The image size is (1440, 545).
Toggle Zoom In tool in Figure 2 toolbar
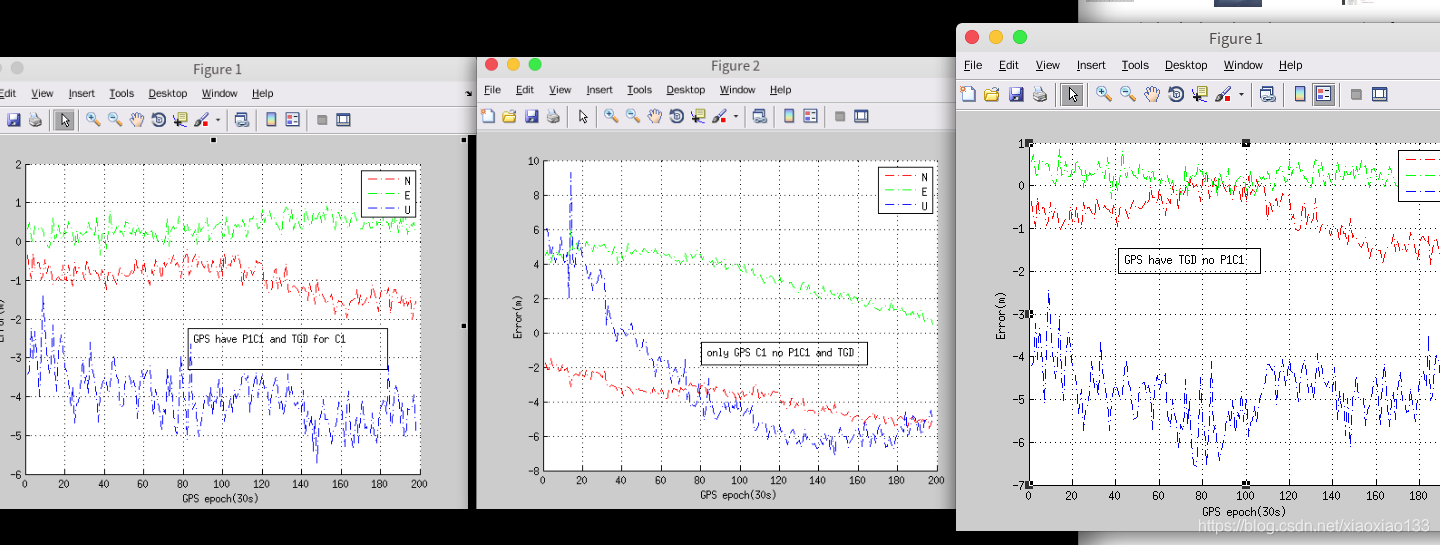pyautogui.click(x=611, y=116)
